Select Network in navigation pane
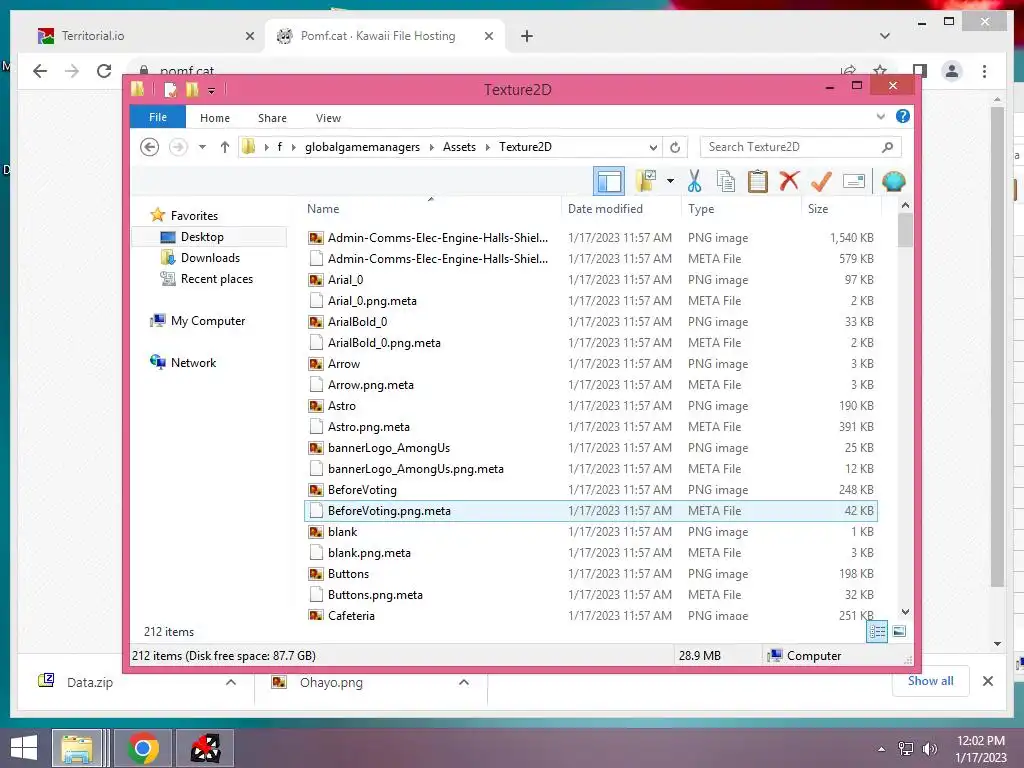This screenshot has width=1024, height=768. pos(193,362)
